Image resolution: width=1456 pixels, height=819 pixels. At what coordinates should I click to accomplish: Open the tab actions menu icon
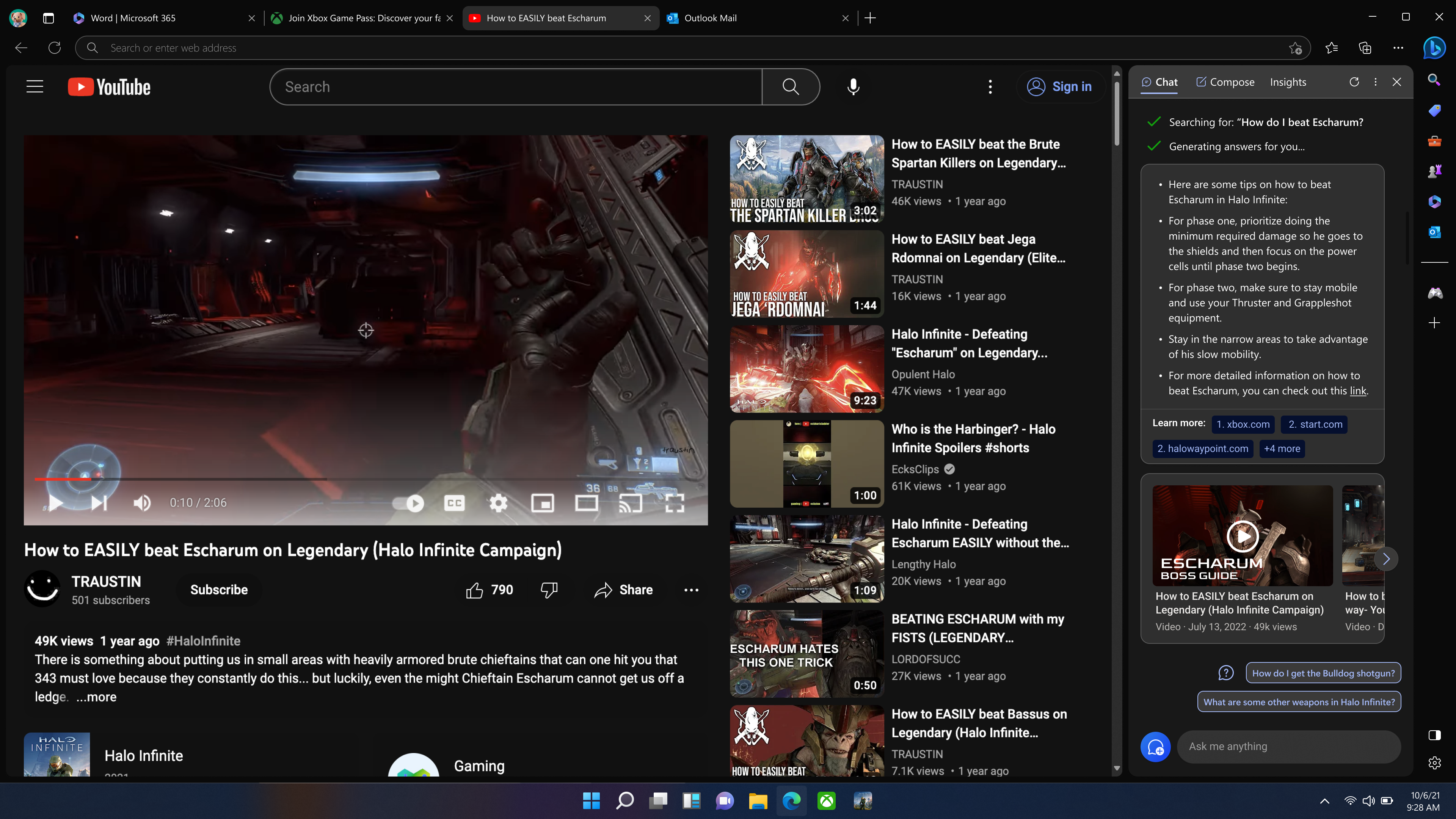(x=49, y=18)
